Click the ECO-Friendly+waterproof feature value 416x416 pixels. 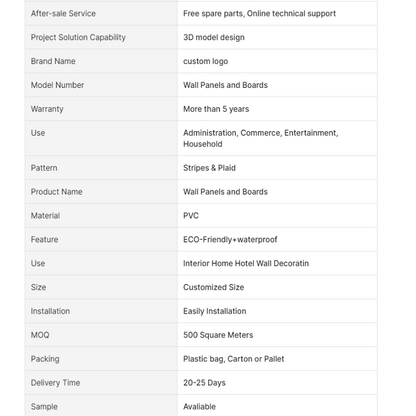tap(230, 240)
